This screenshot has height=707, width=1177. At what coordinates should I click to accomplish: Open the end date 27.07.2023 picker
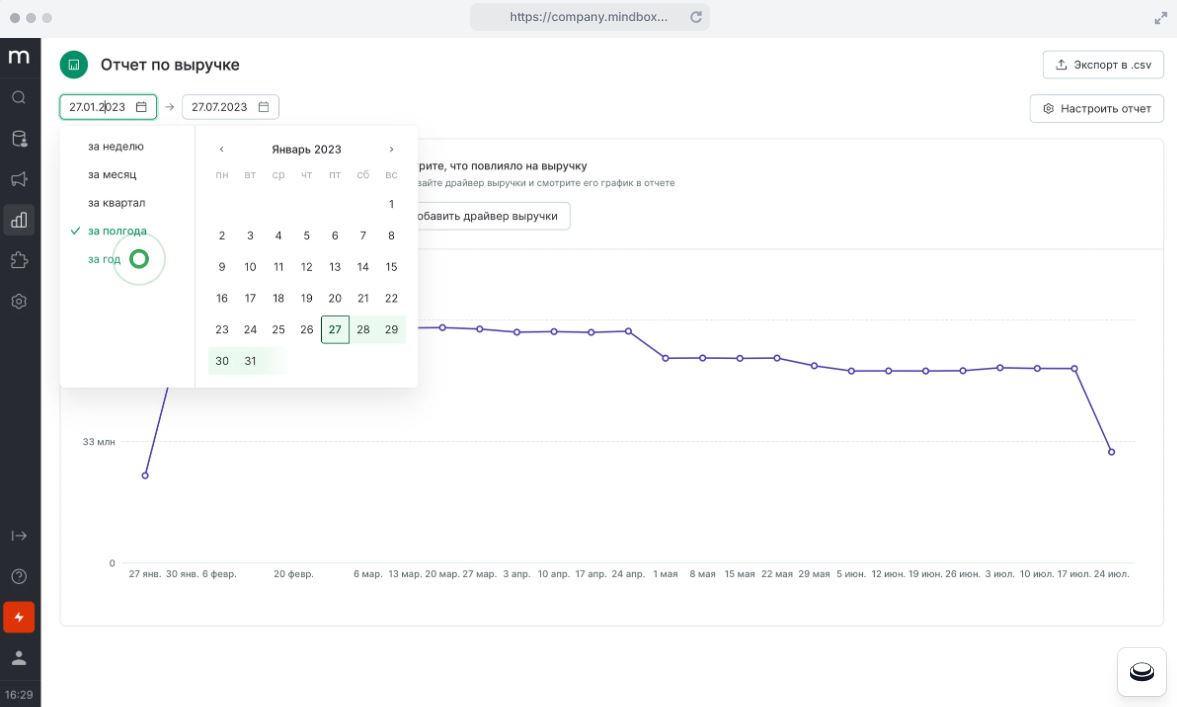point(230,107)
